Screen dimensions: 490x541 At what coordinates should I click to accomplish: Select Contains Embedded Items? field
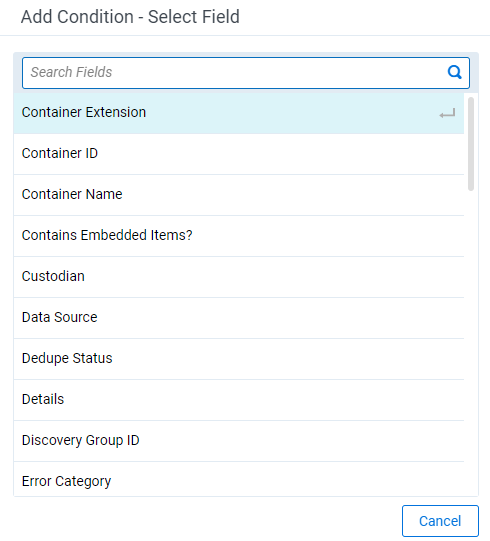[239, 236]
